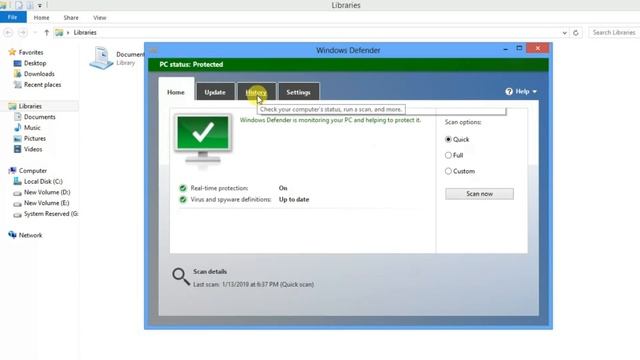Viewport: 640px width, 360px height.
Task: Select Computer in the navigation pane
Action: click(33, 171)
